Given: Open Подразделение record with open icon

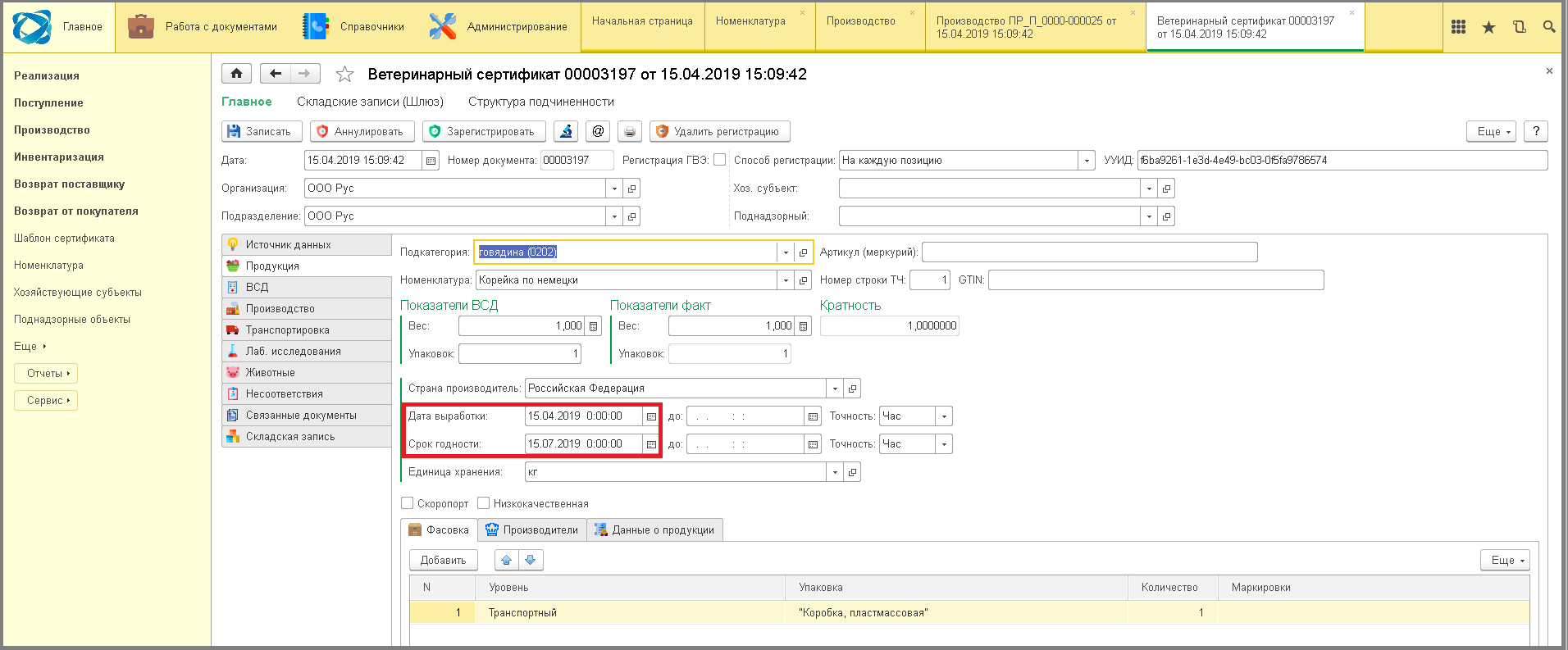Looking at the screenshot, I should point(631,216).
